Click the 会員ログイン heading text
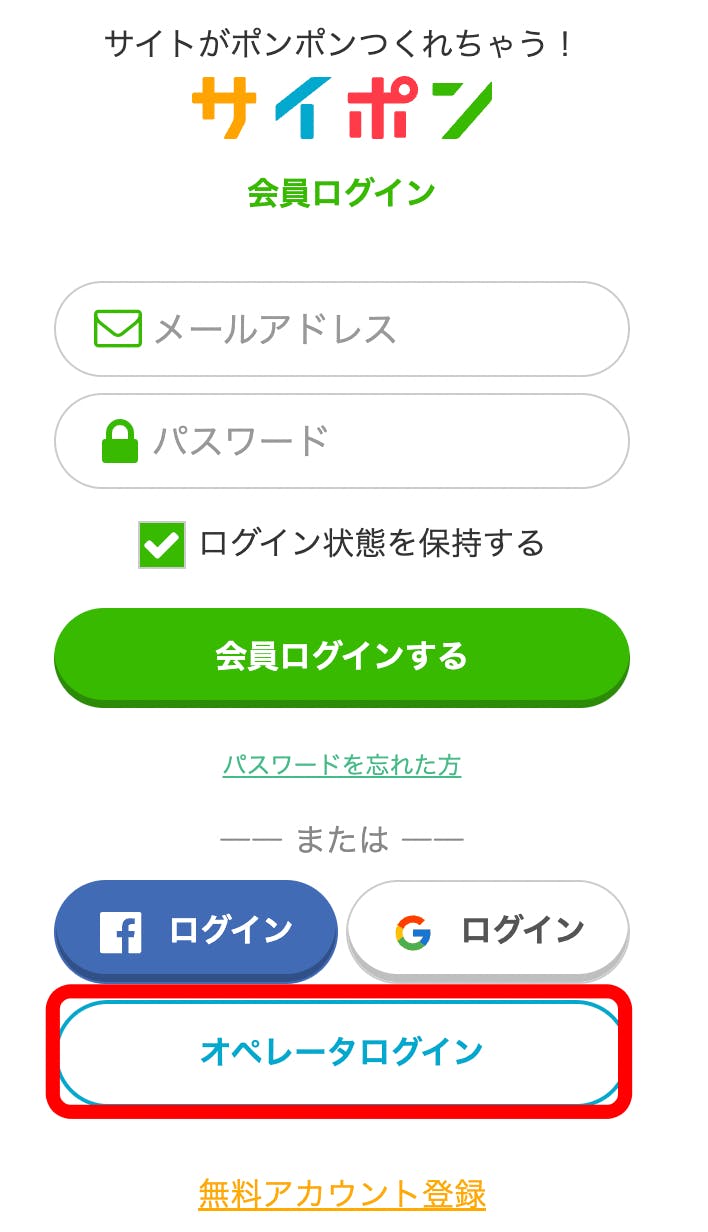This screenshot has width=708, height=1232. (342, 193)
